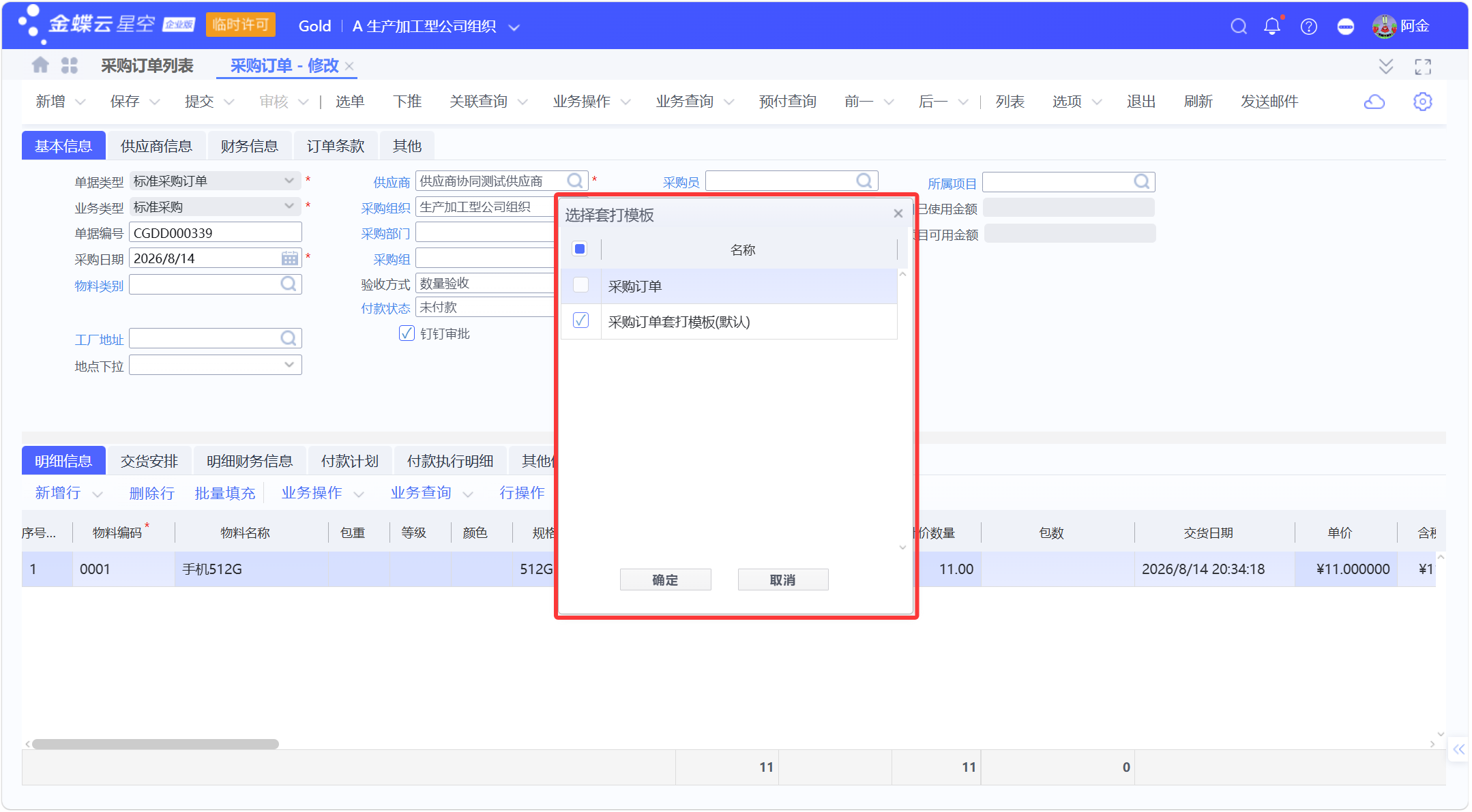Expand the 提交 dropdown arrow
Image resolution: width=1472 pixels, height=812 pixels.
[229, 102]
